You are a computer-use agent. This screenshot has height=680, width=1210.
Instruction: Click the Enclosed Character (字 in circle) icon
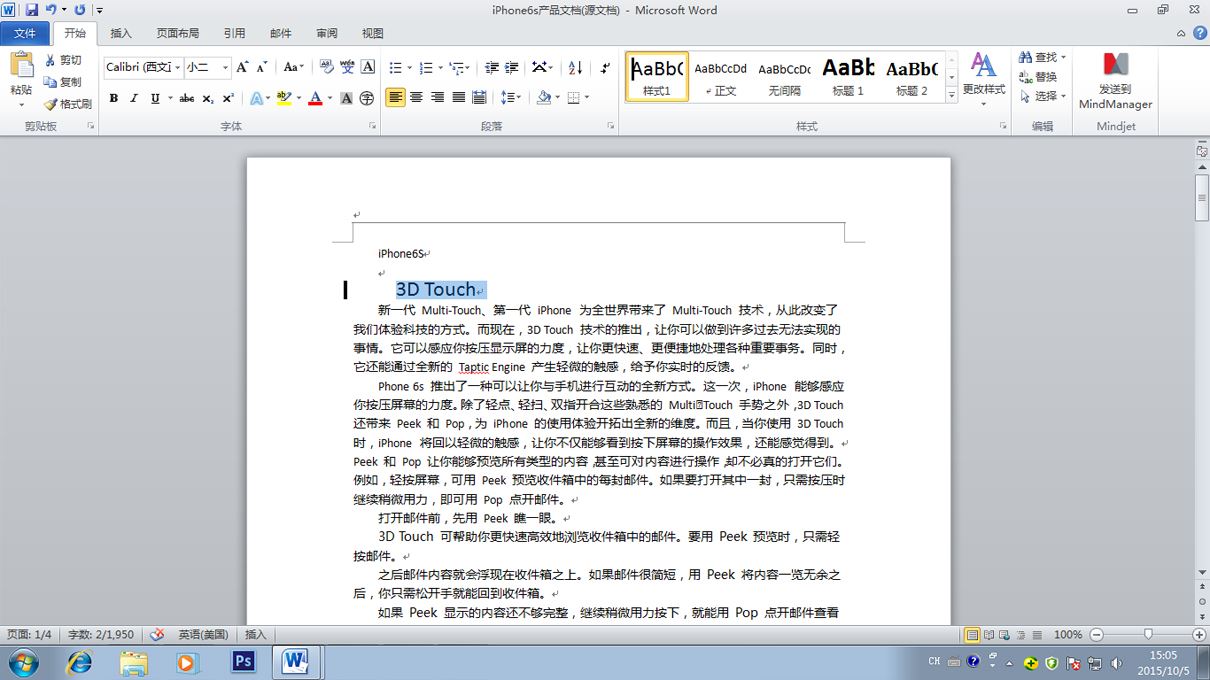[x=367, y=98]
